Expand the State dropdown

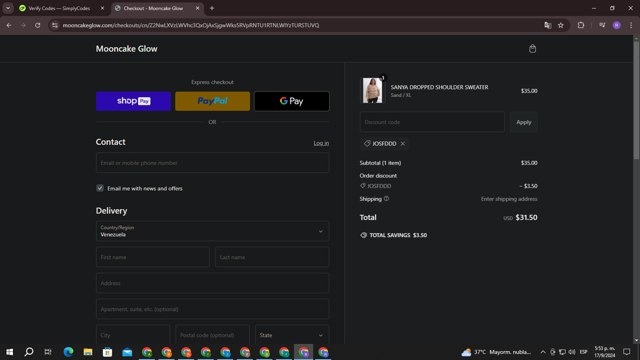(x=292, y=335)
